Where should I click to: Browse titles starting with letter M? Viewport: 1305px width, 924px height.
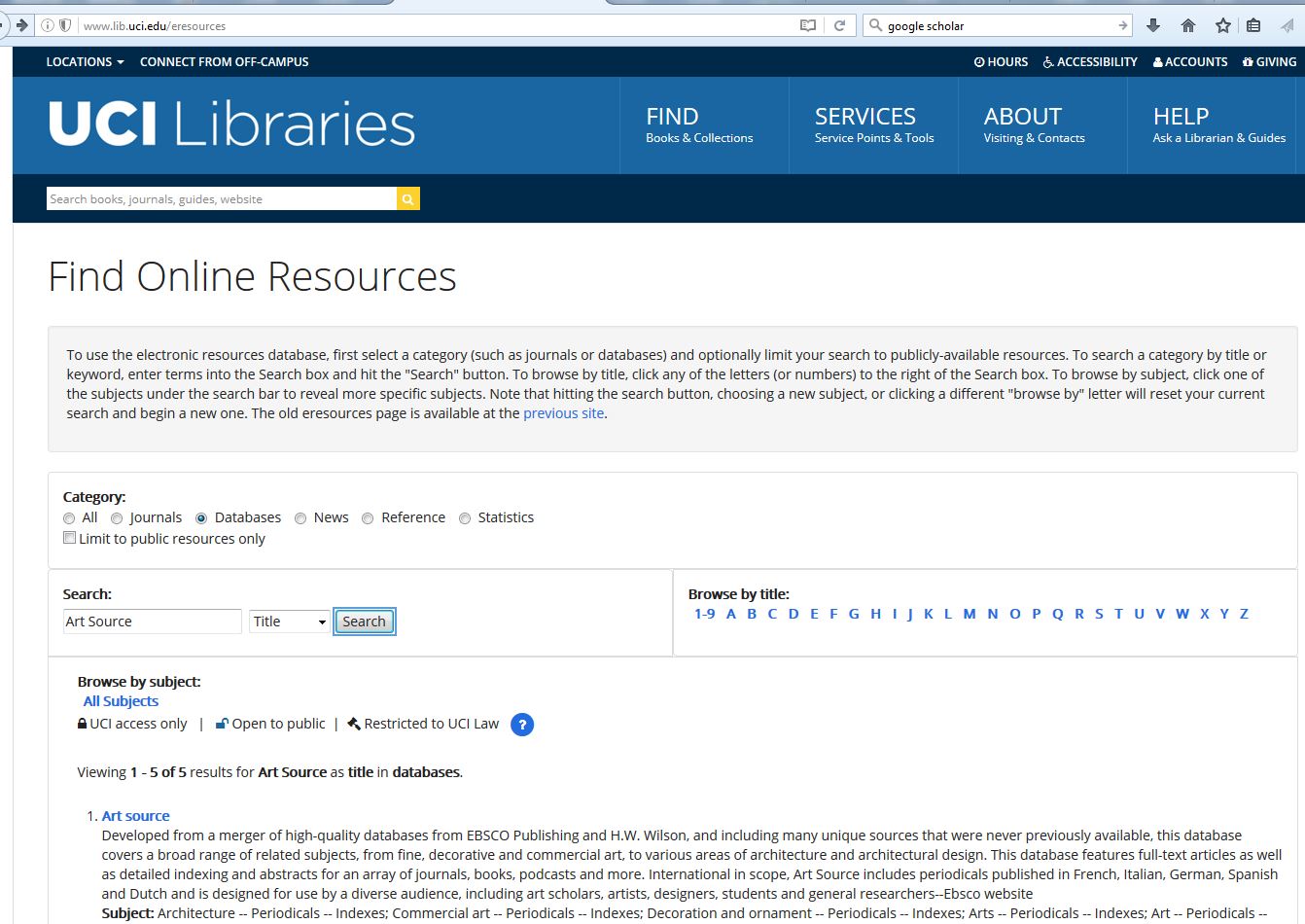click(970, 614)
